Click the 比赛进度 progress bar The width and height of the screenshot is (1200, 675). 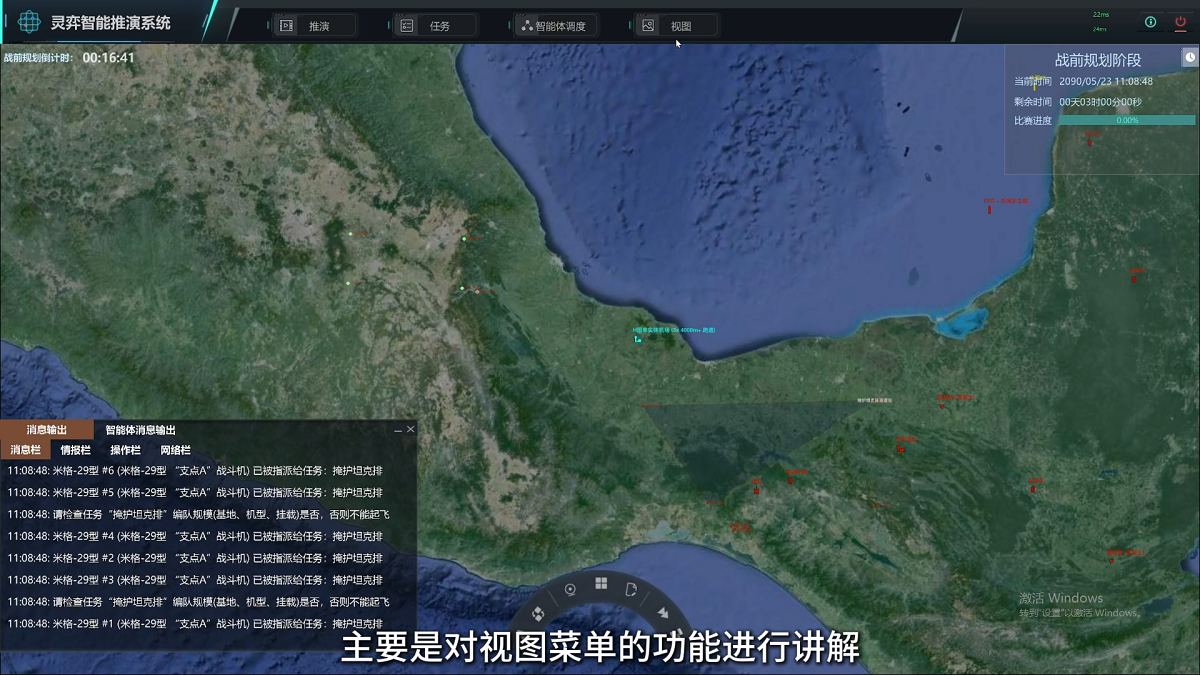click(x=1127, y=120)
